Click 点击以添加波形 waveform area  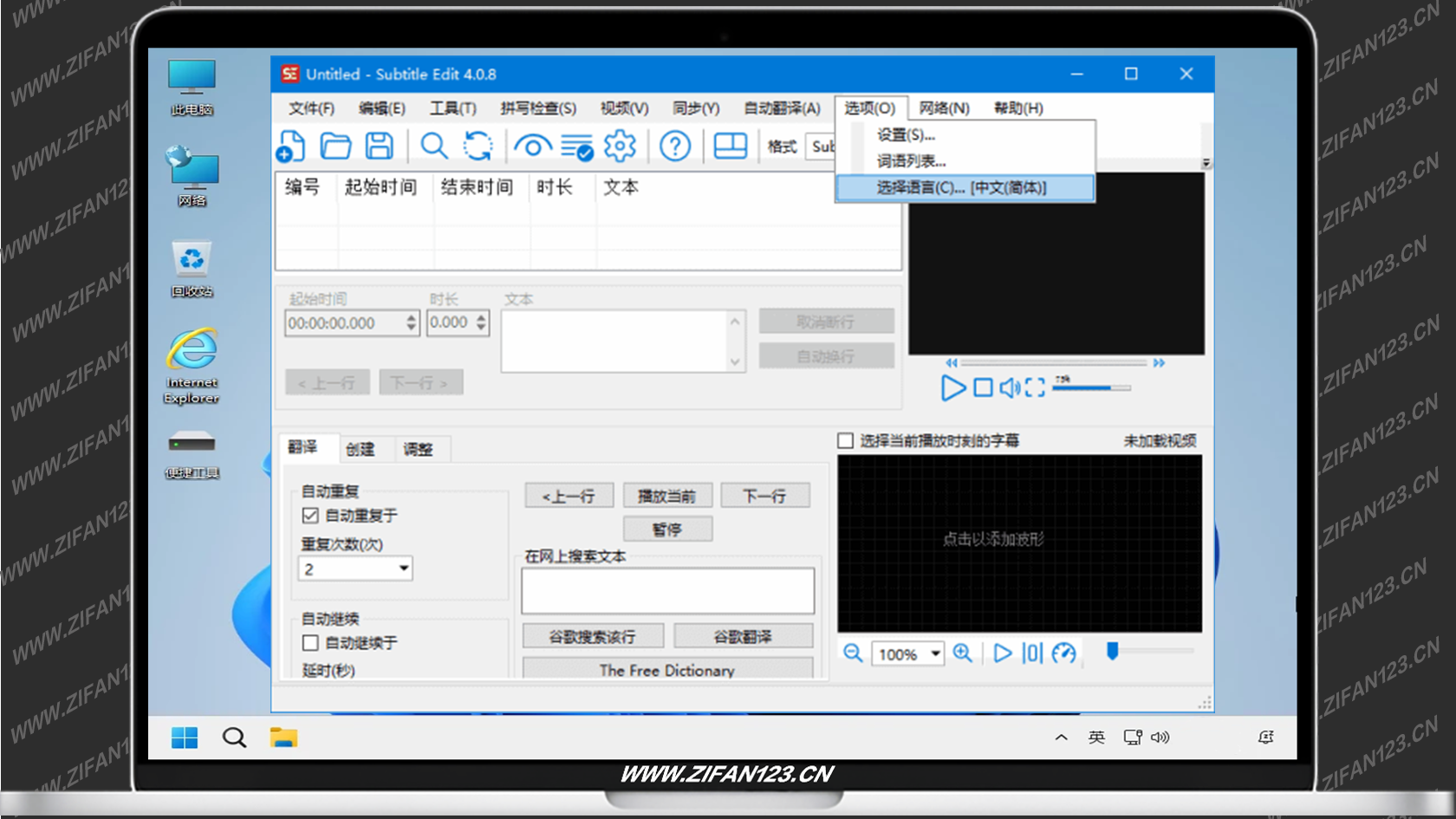tap(1019, 543)
